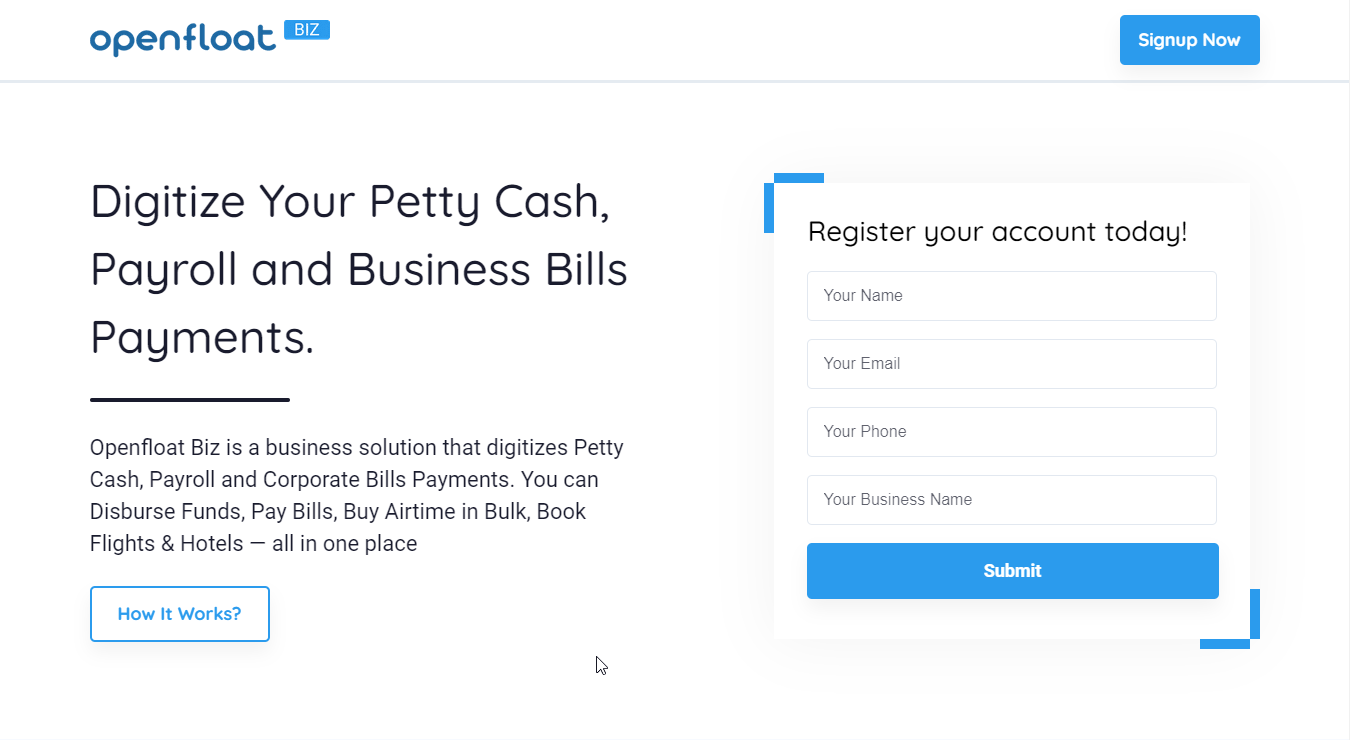Click the dark divider line under the headline
Image resolution: width=1350 pixels, height=740 pixels.
click(x=190, y=400)
